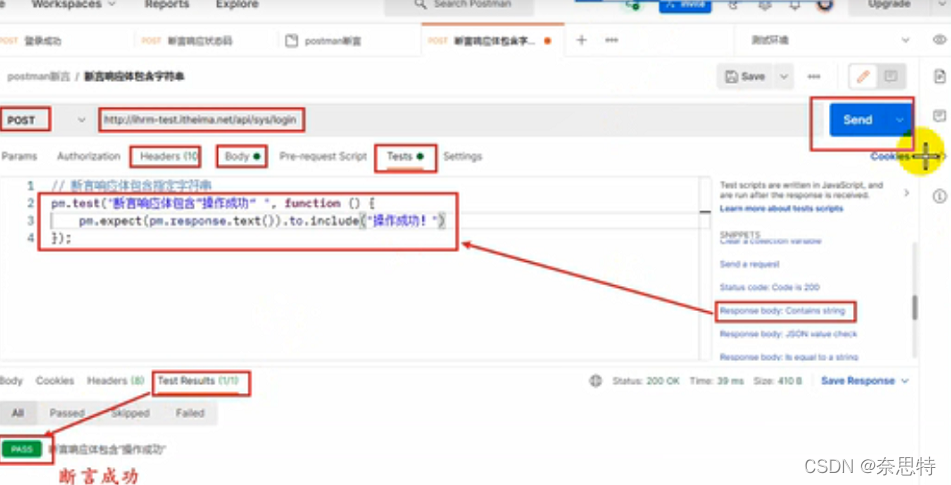Filter test results by All
Screen dimensions: 951x485
18,413
